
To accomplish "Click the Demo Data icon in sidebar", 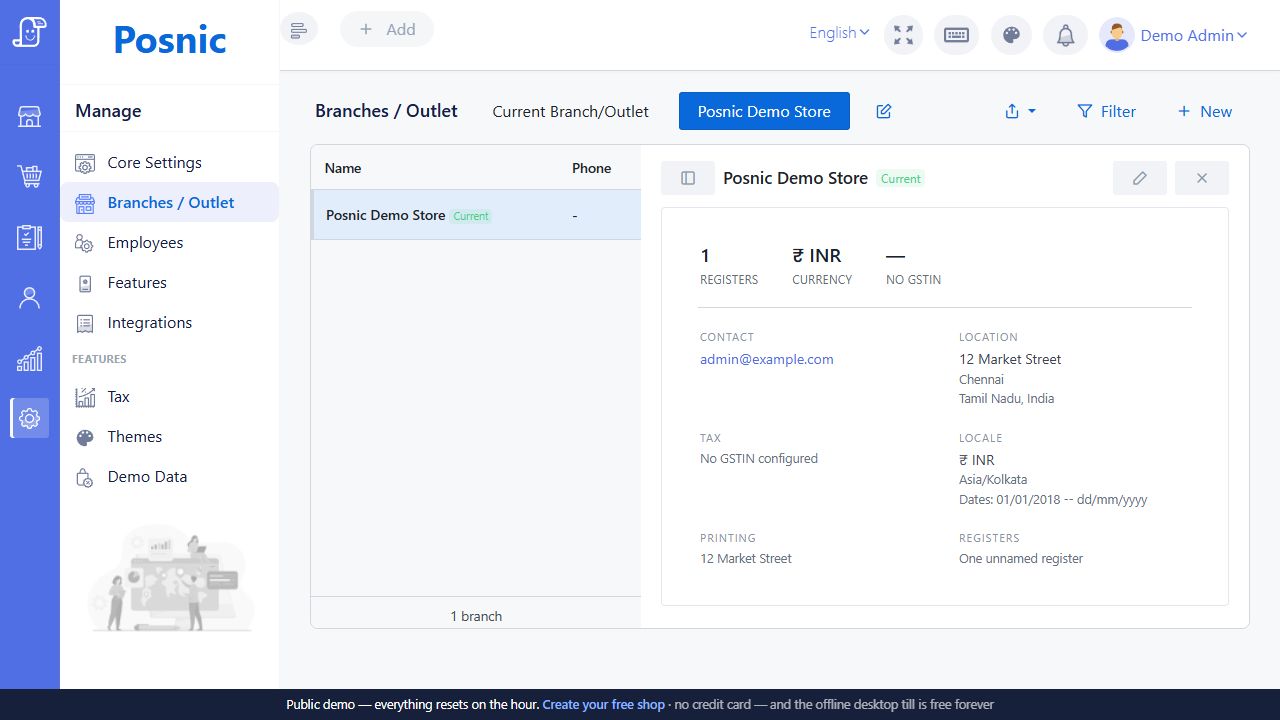I will 86,477.
